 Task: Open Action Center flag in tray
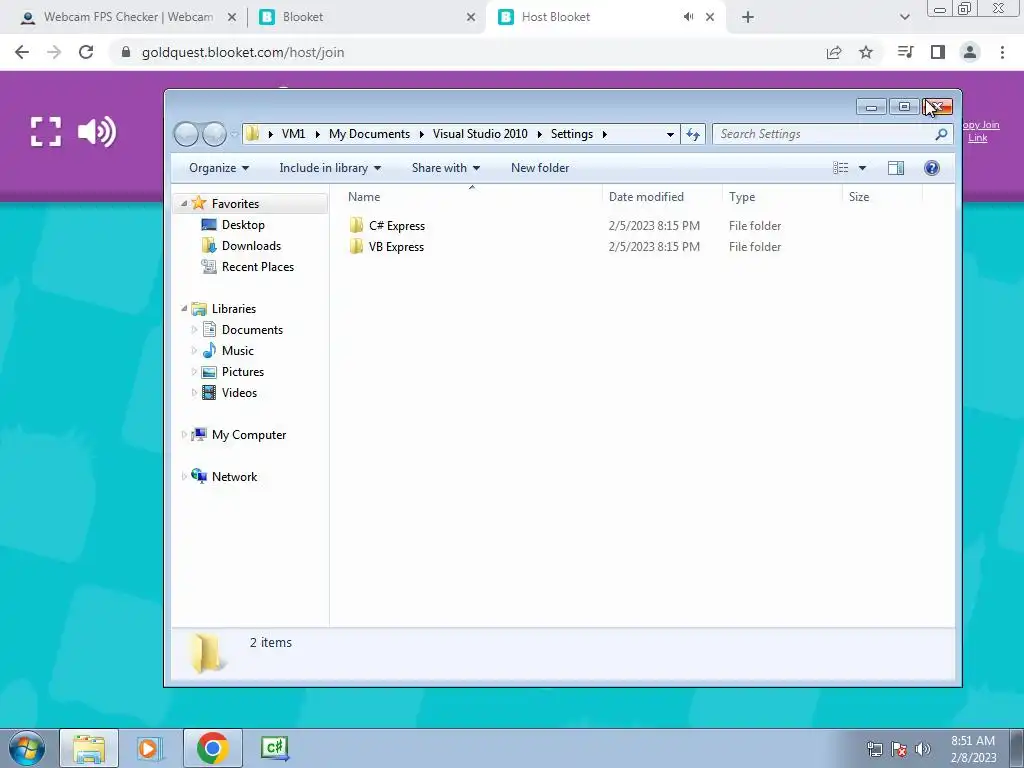coord(899,749)
